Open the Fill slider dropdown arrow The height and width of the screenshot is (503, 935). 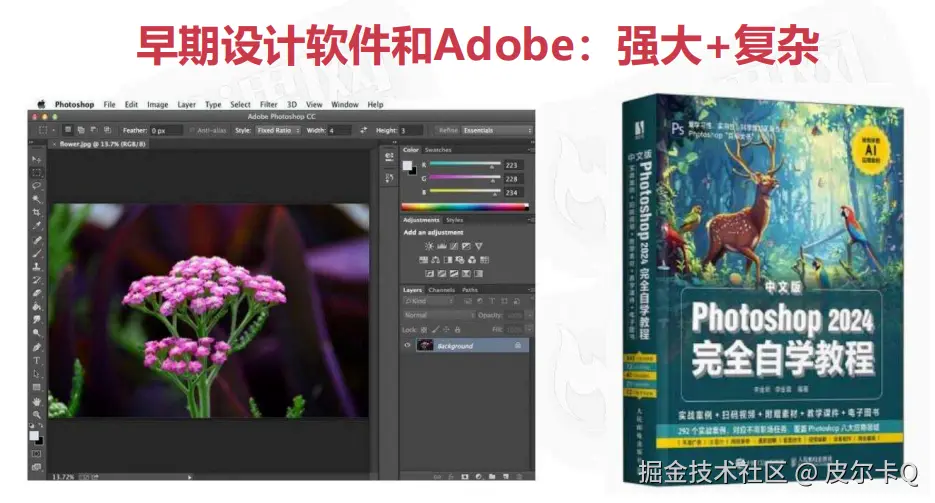coord(530,329)
